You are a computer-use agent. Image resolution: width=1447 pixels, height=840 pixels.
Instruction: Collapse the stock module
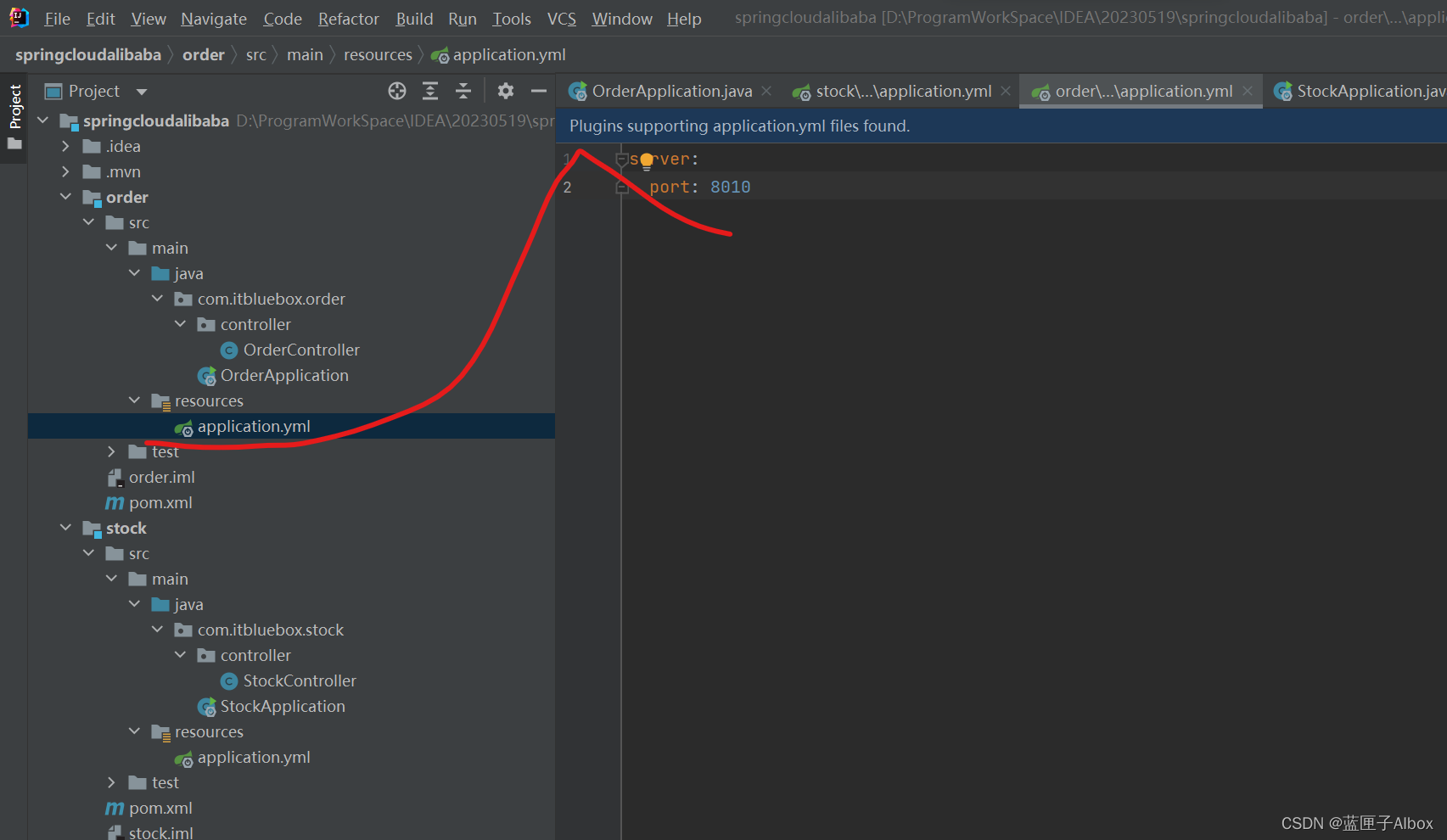coord(65,528)
